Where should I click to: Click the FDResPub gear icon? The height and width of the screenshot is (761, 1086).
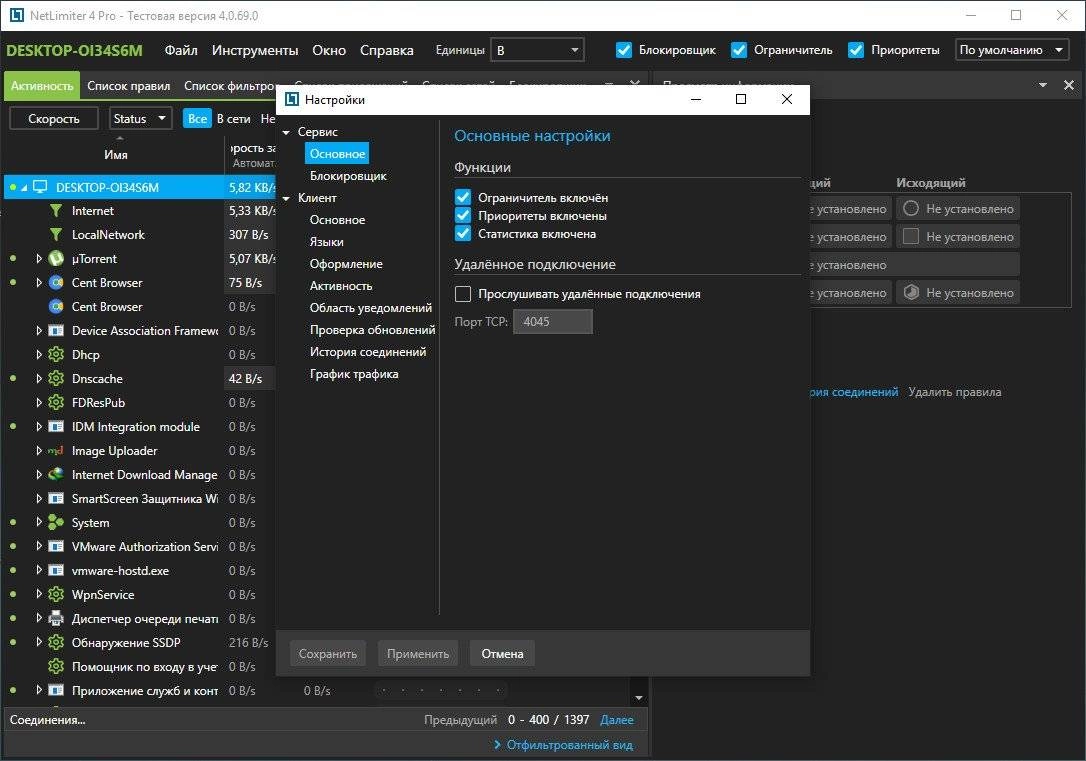pos(55,402)
